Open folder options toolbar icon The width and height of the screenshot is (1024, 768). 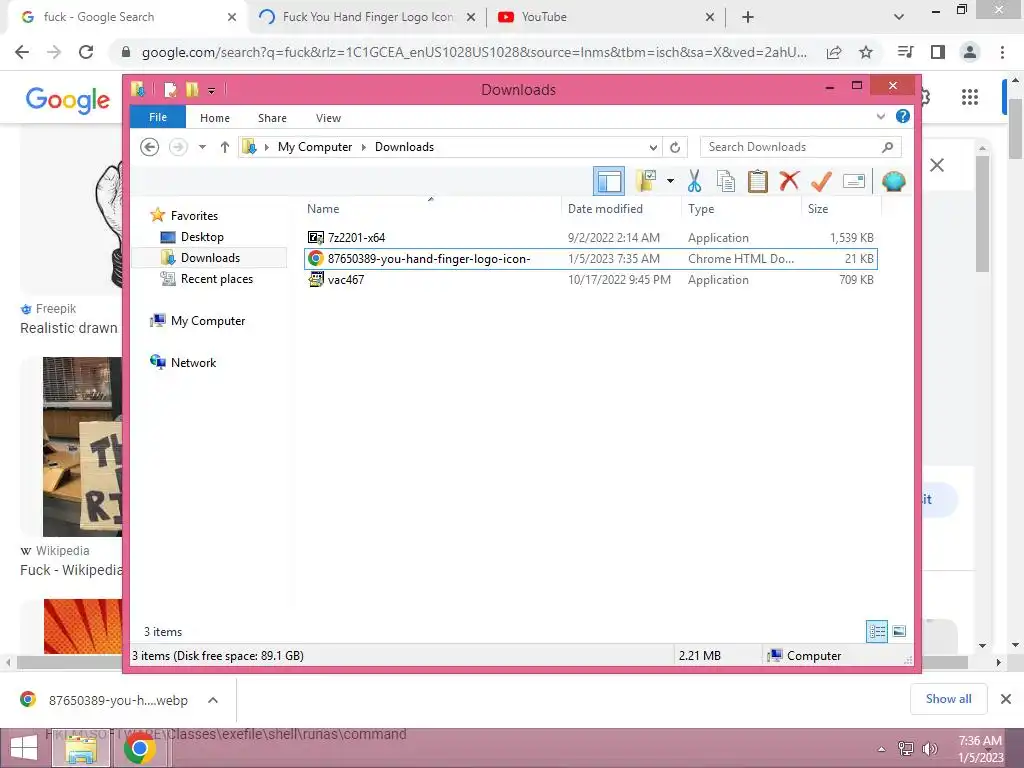click(x=646, y=181)
